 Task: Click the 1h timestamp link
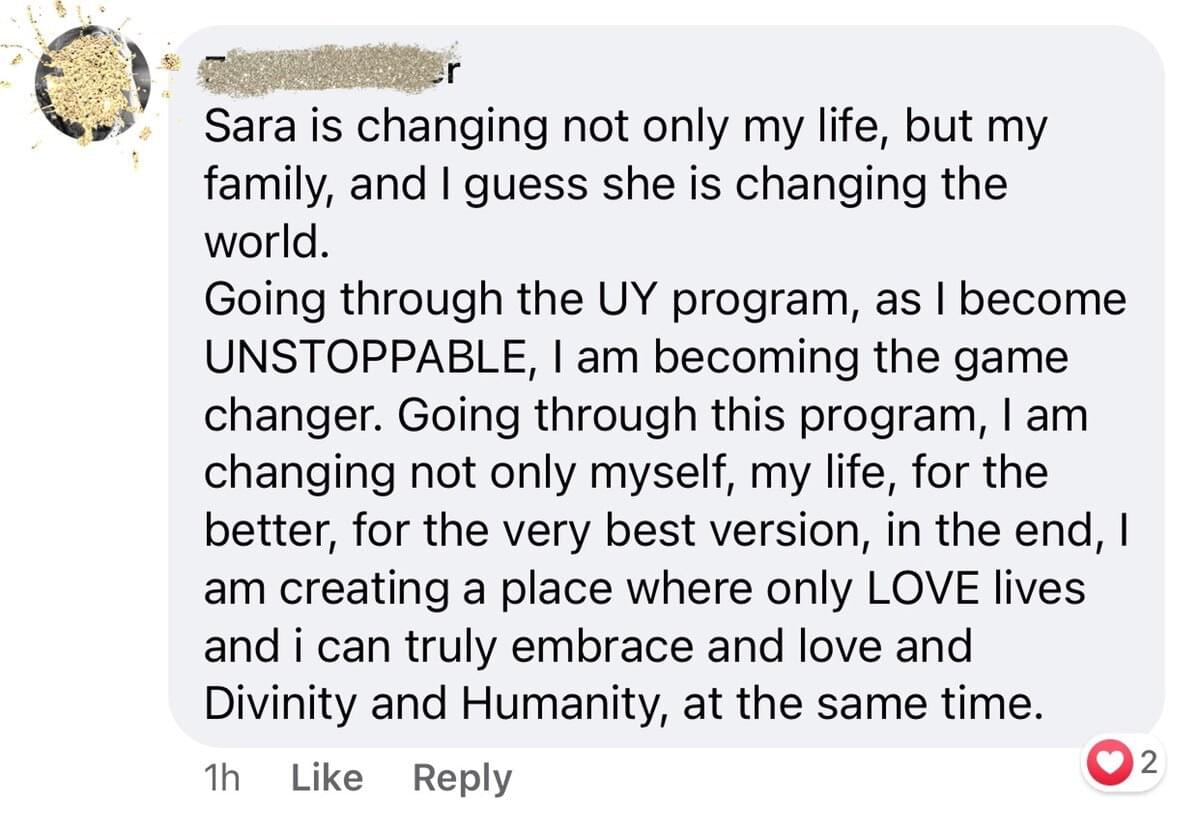[x=222, y=778]
